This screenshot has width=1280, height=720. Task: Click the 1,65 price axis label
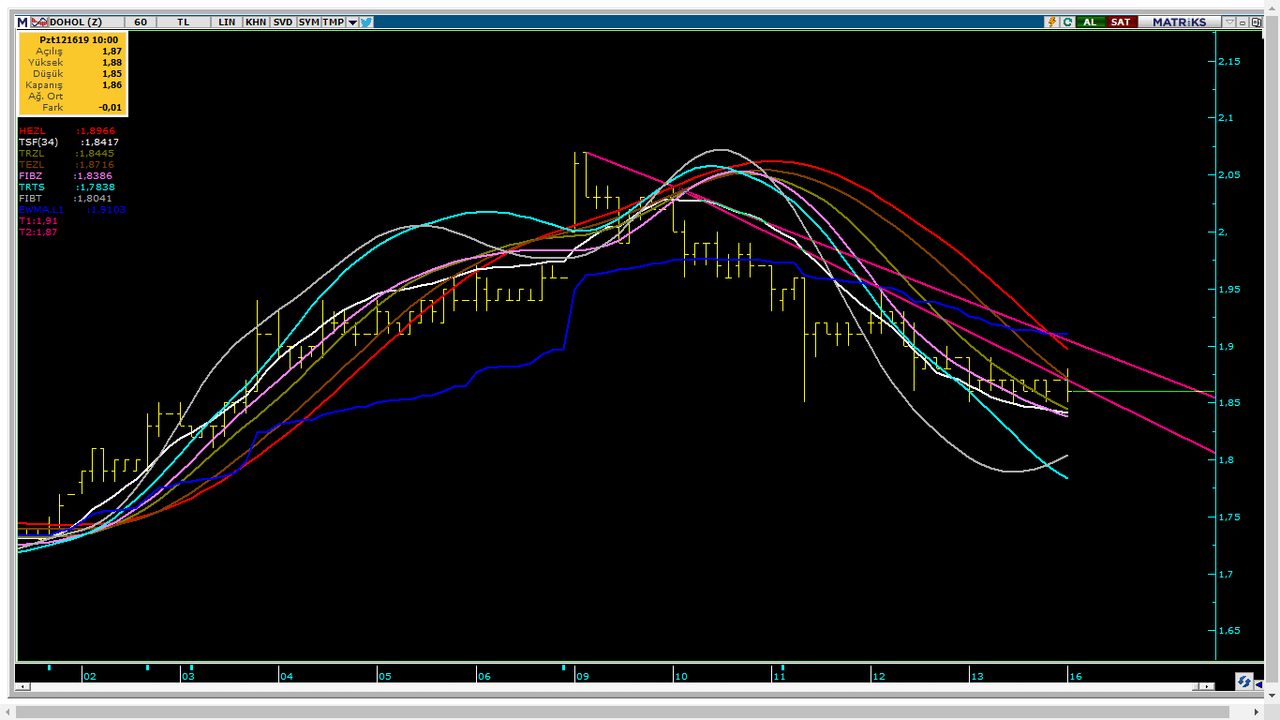tap(1229, 631)
